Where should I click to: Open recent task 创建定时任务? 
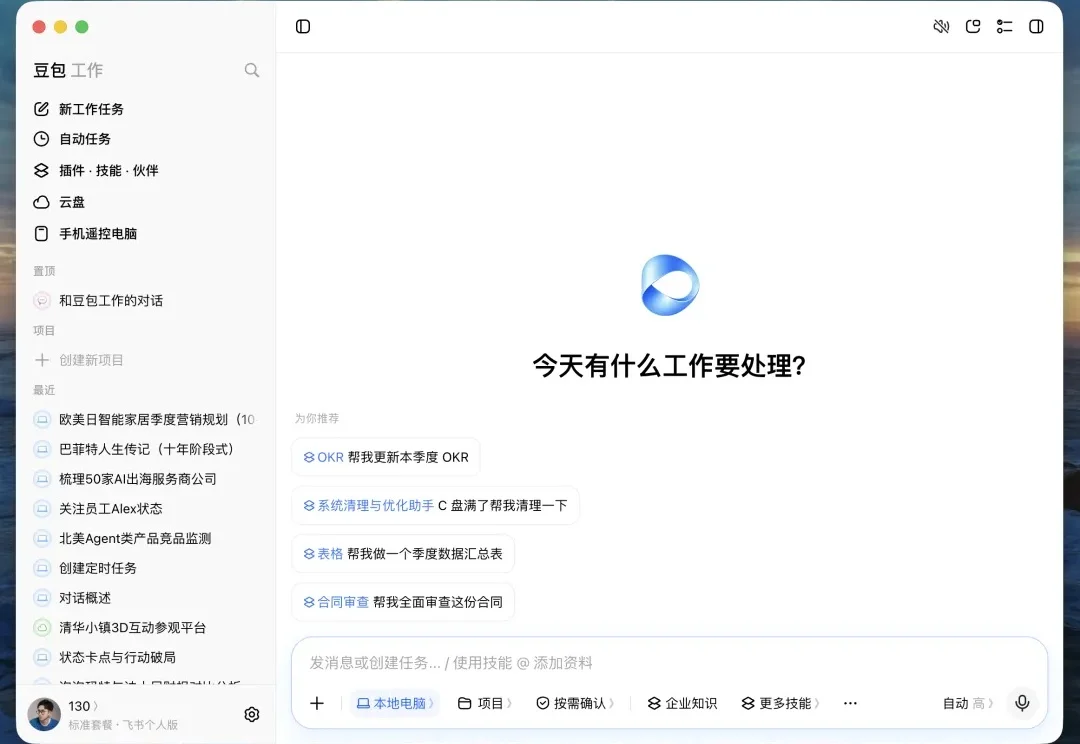click(85, 568)
